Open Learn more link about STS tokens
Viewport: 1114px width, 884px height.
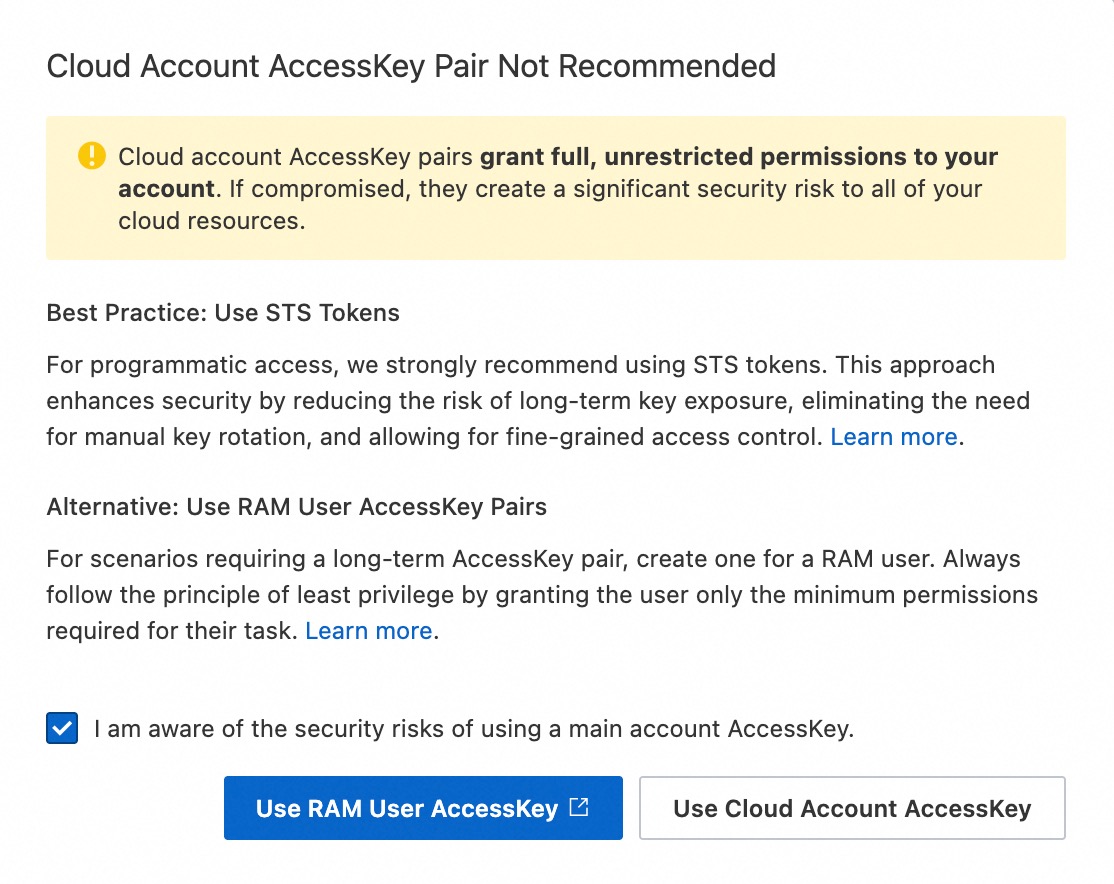[894, 436]
